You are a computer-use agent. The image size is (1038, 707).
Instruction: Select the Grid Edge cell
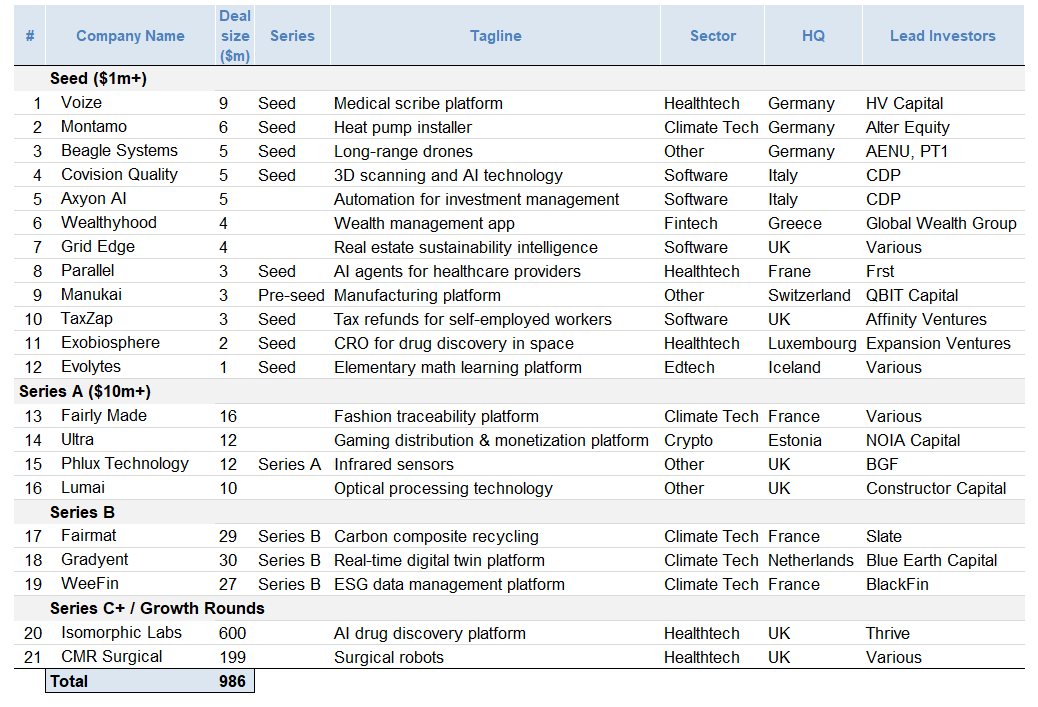pyautogui.click(x=98, y=247)
